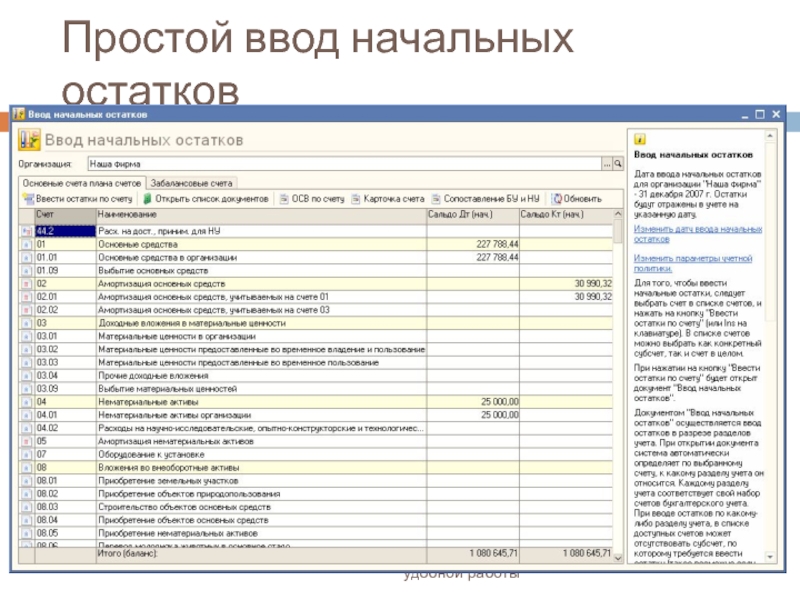Viewport: 800px width, 600px height.
Task: Open organization selection ellipsis button
Action: [607, 164]
